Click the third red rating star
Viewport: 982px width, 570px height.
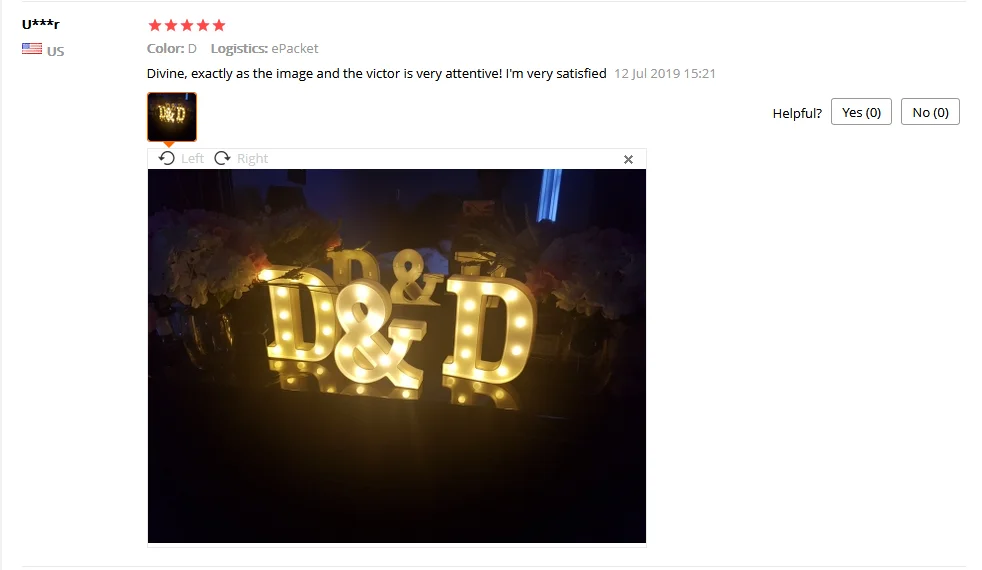coord(187,25)
